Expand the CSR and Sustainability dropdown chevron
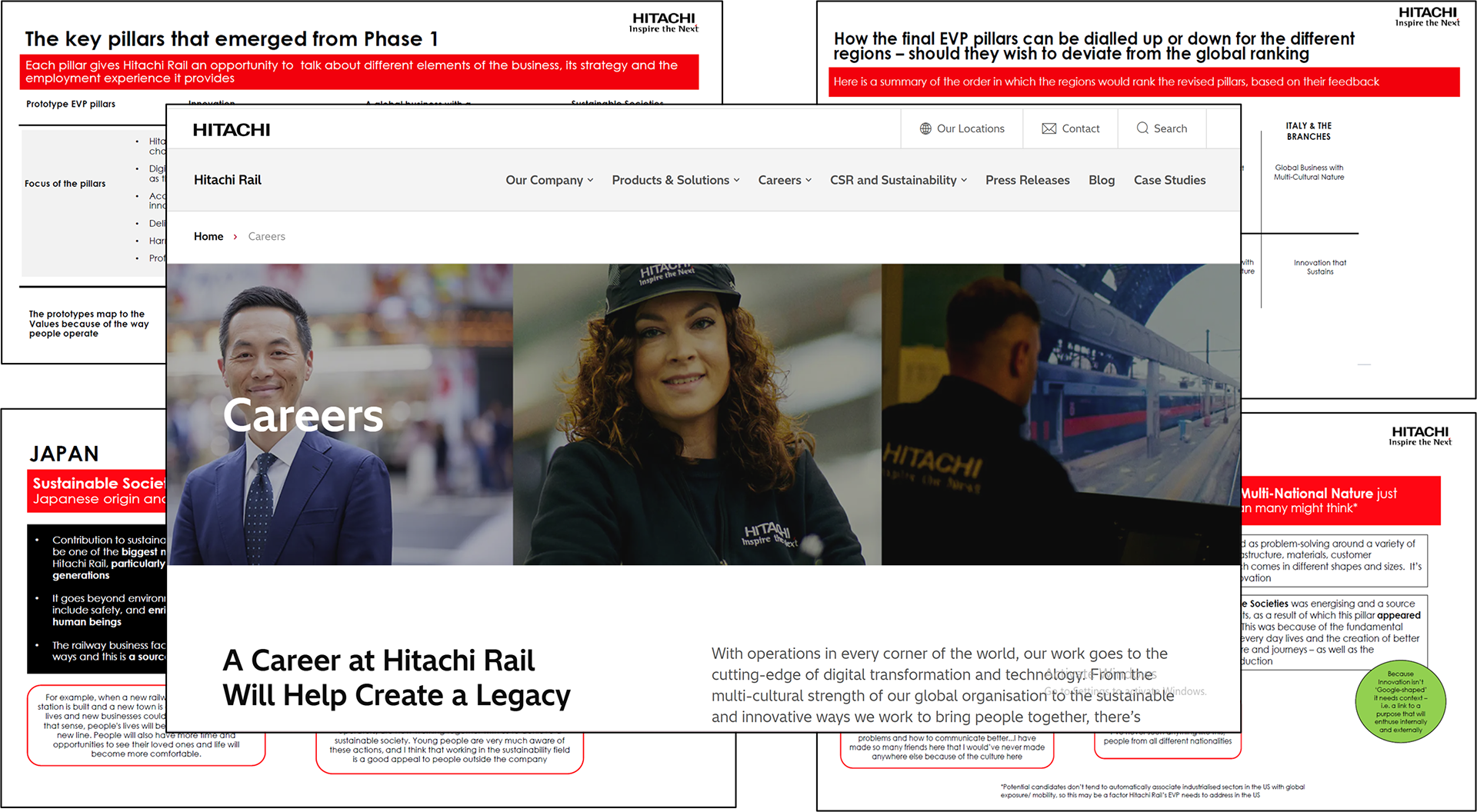This screenshot has height=812, width=1477. click(x=964, y=181)
